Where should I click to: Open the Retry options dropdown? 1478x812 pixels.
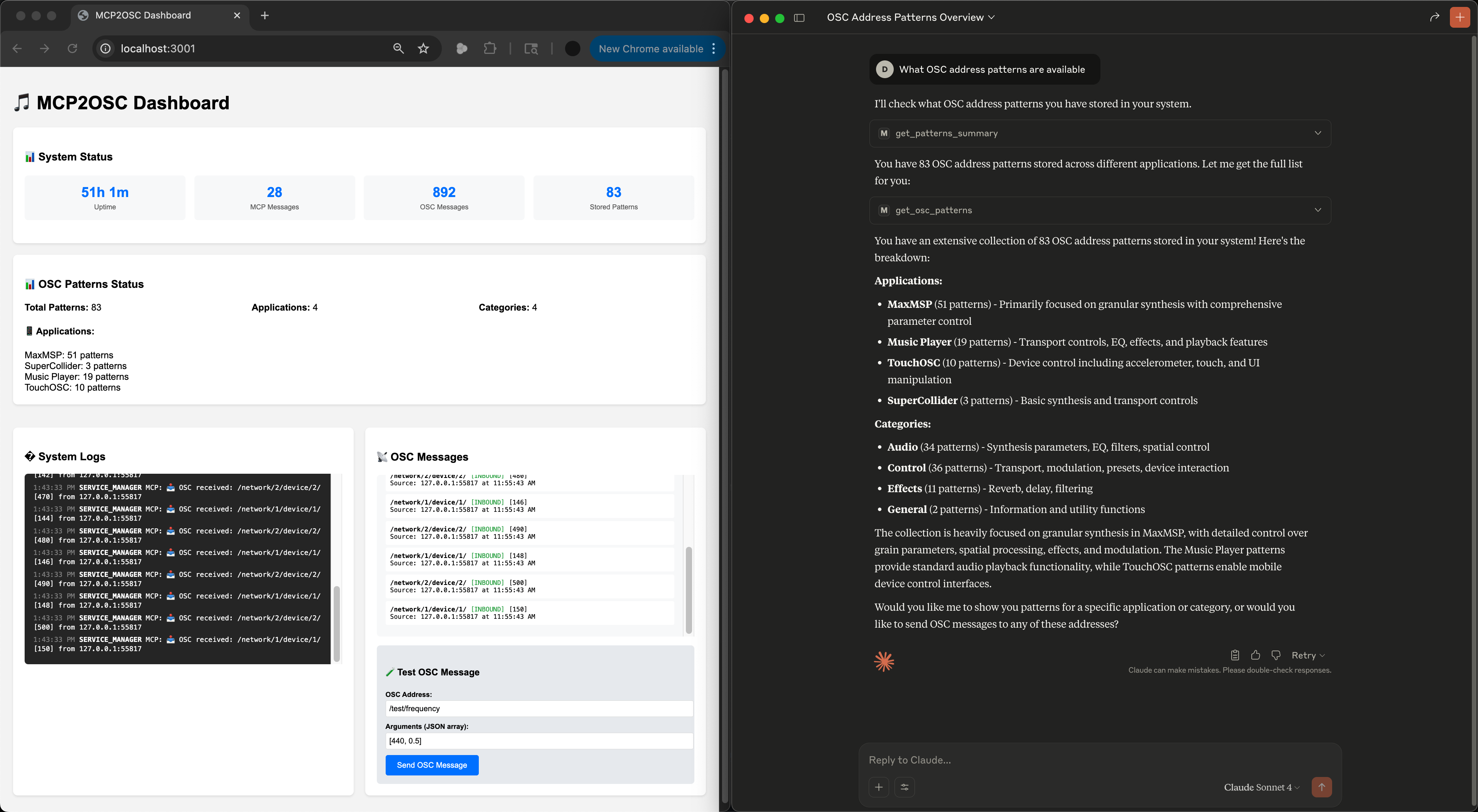pos(1307,655)
